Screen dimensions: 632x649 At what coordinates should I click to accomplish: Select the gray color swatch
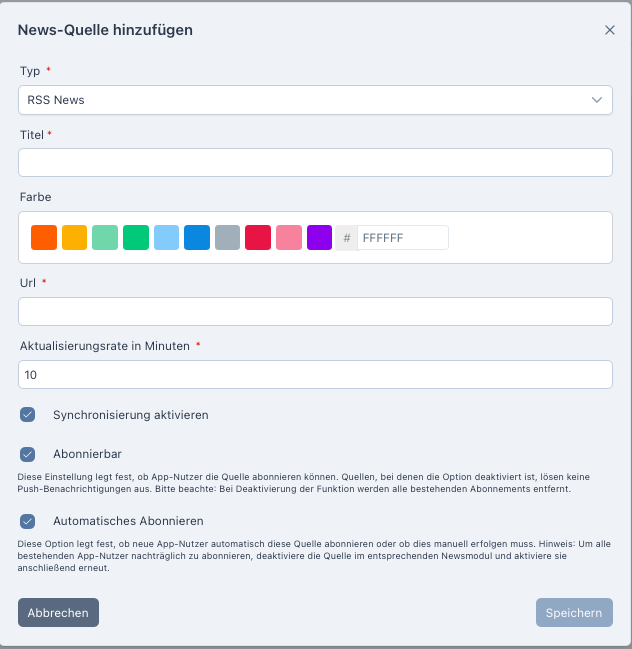pos(228,237)
